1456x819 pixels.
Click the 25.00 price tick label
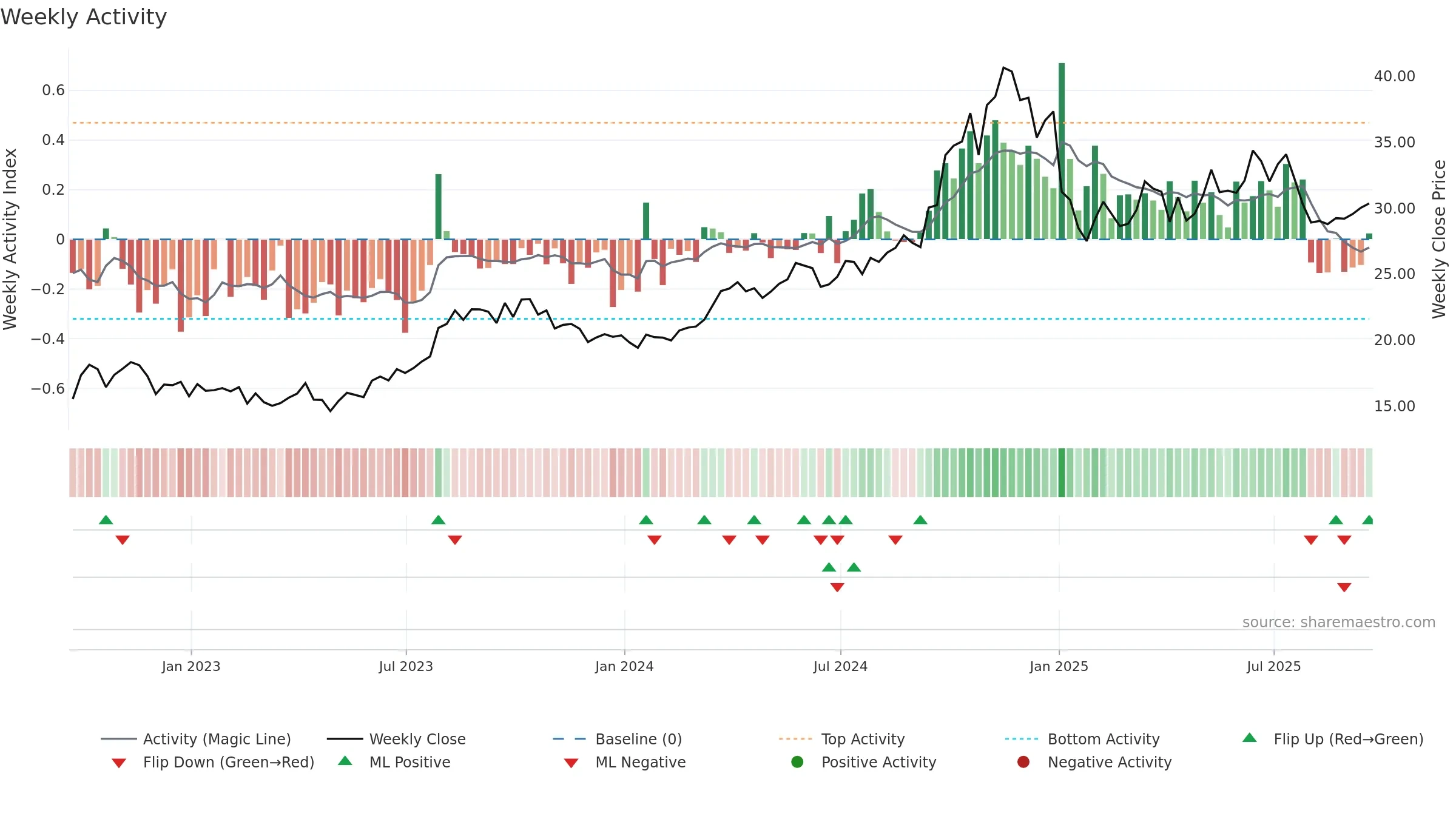1395,274
